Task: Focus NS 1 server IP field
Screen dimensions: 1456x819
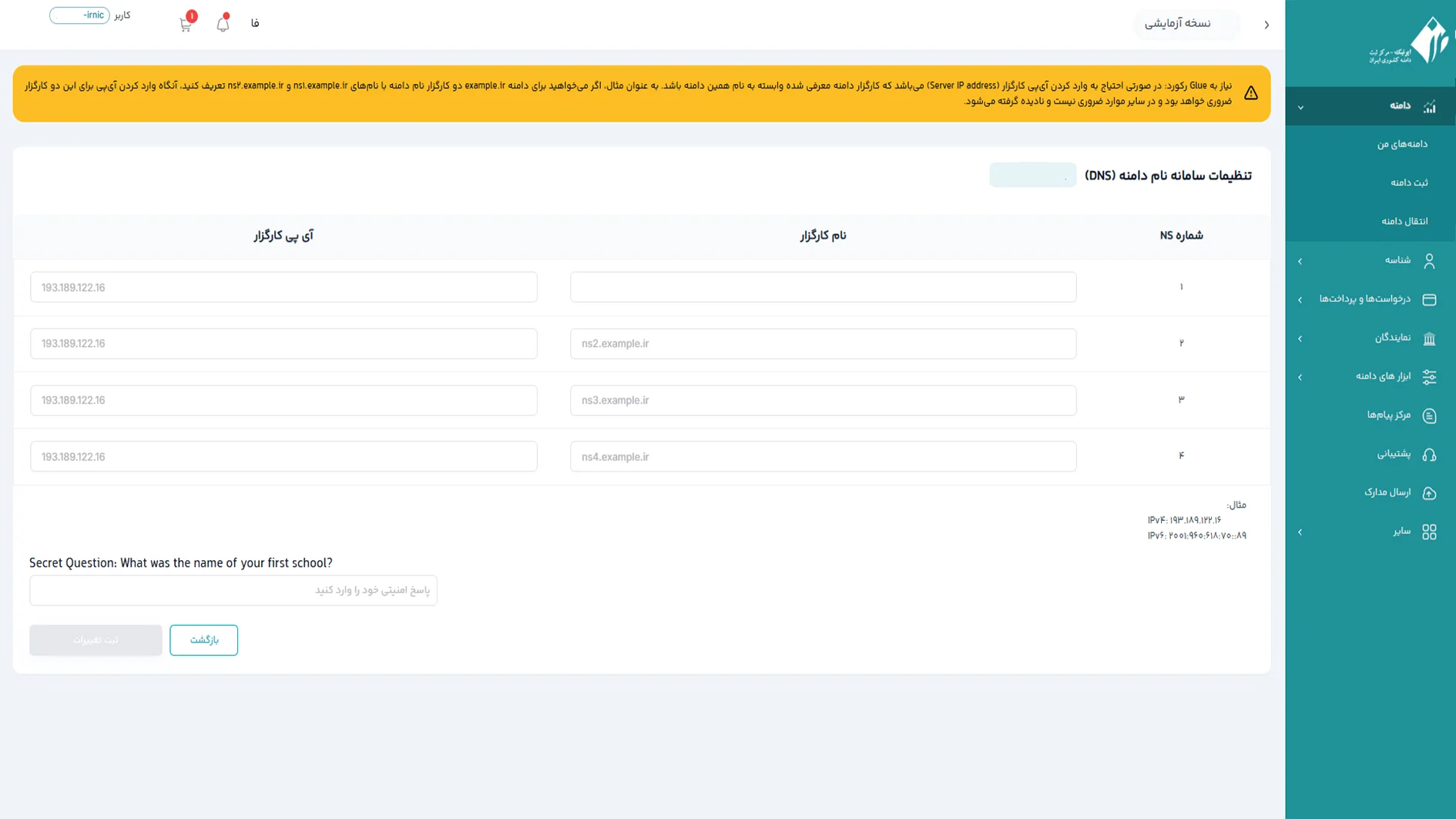Action: pyautogui.click(x=283, y=287)
